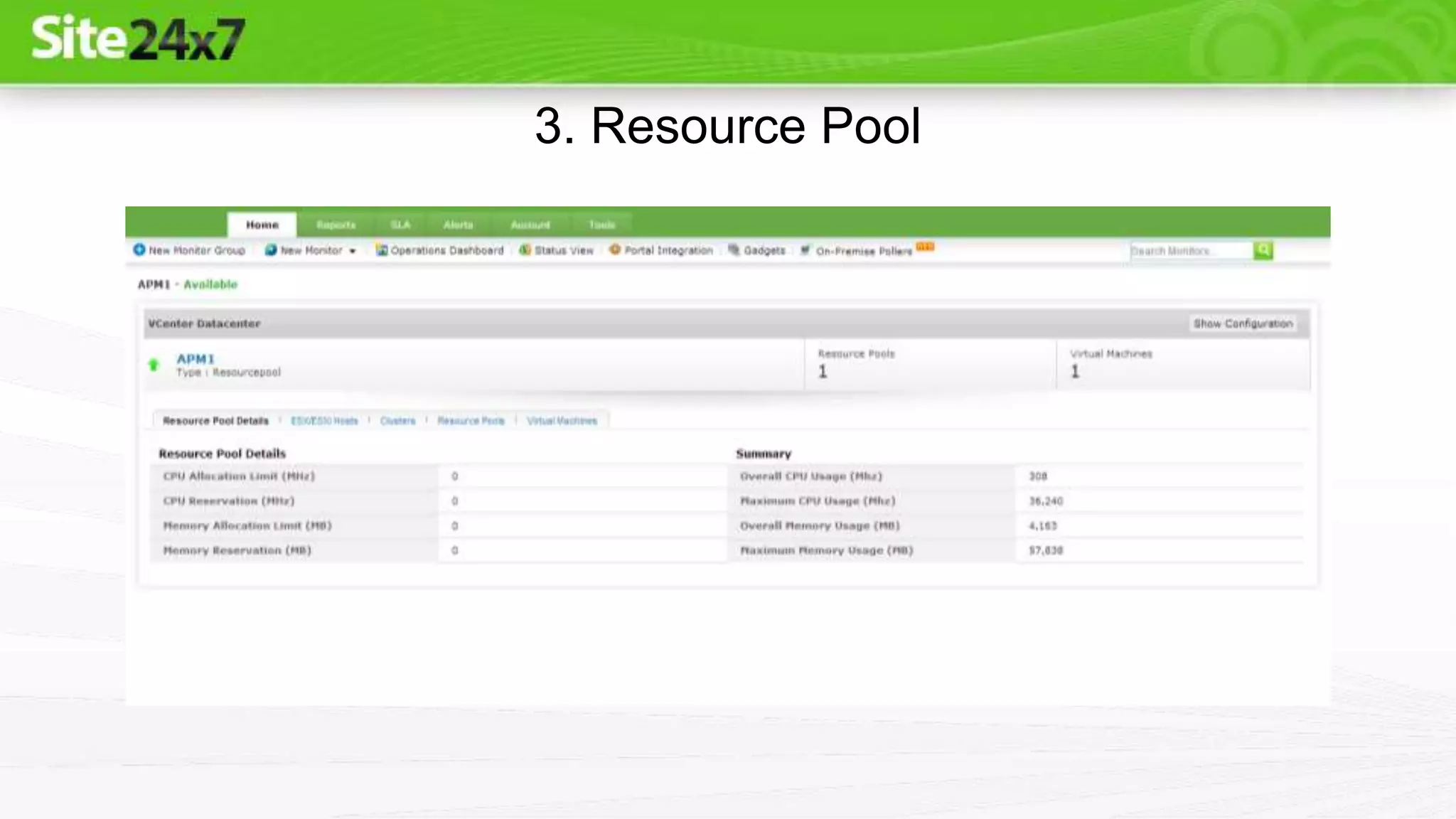Select the Resource Pool Details sub-tab

(x=215, y=421)
